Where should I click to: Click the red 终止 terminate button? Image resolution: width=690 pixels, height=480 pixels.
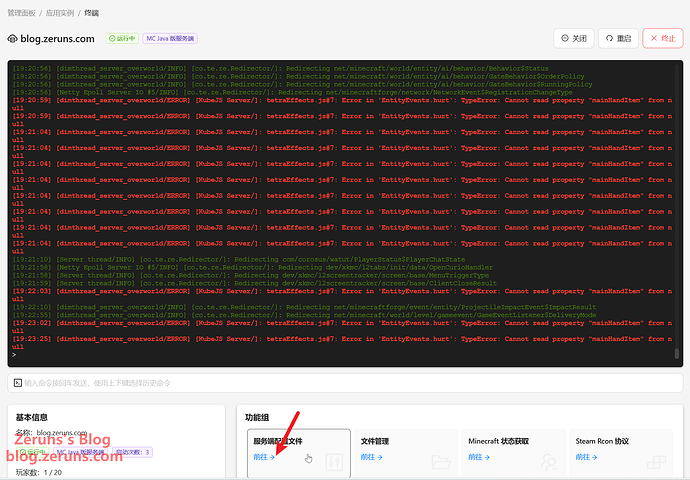663,38
